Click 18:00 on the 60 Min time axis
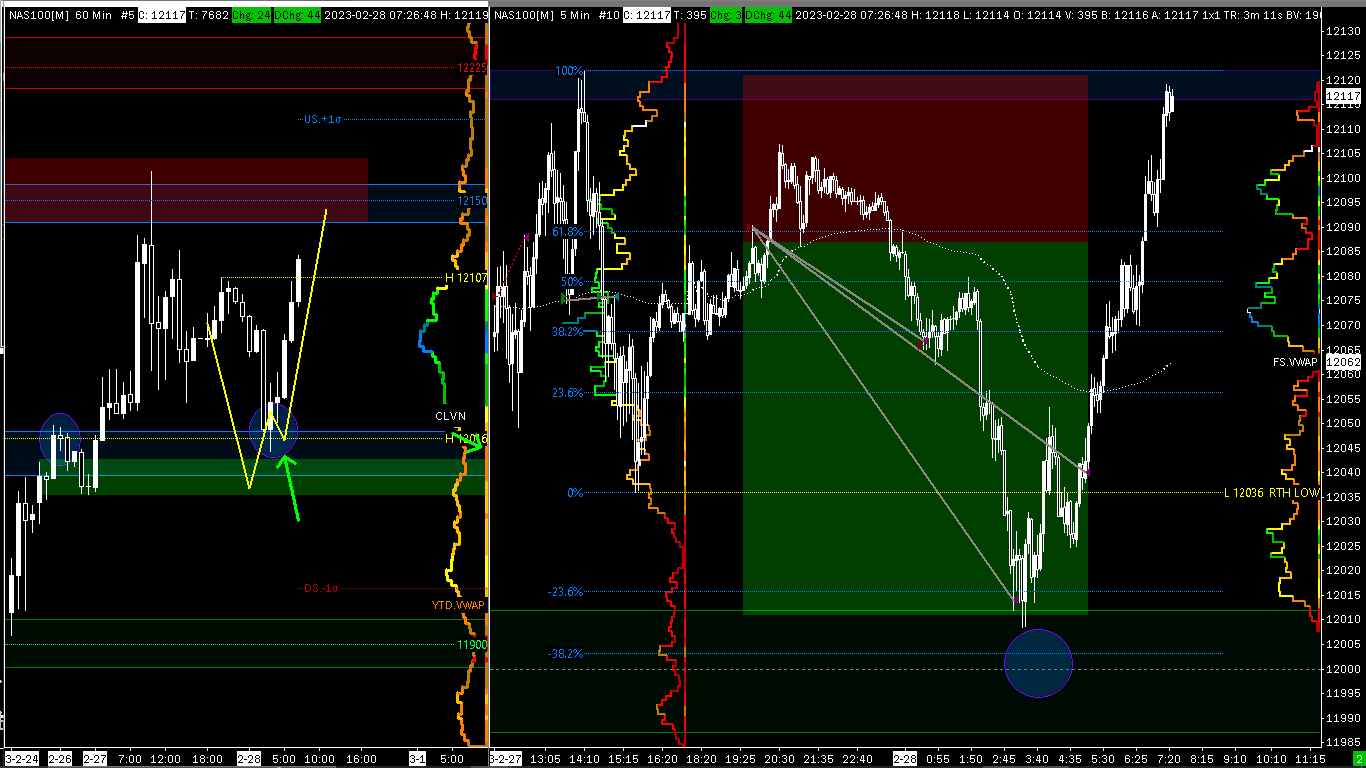The image size is (1366, 768). click(208, 759)
